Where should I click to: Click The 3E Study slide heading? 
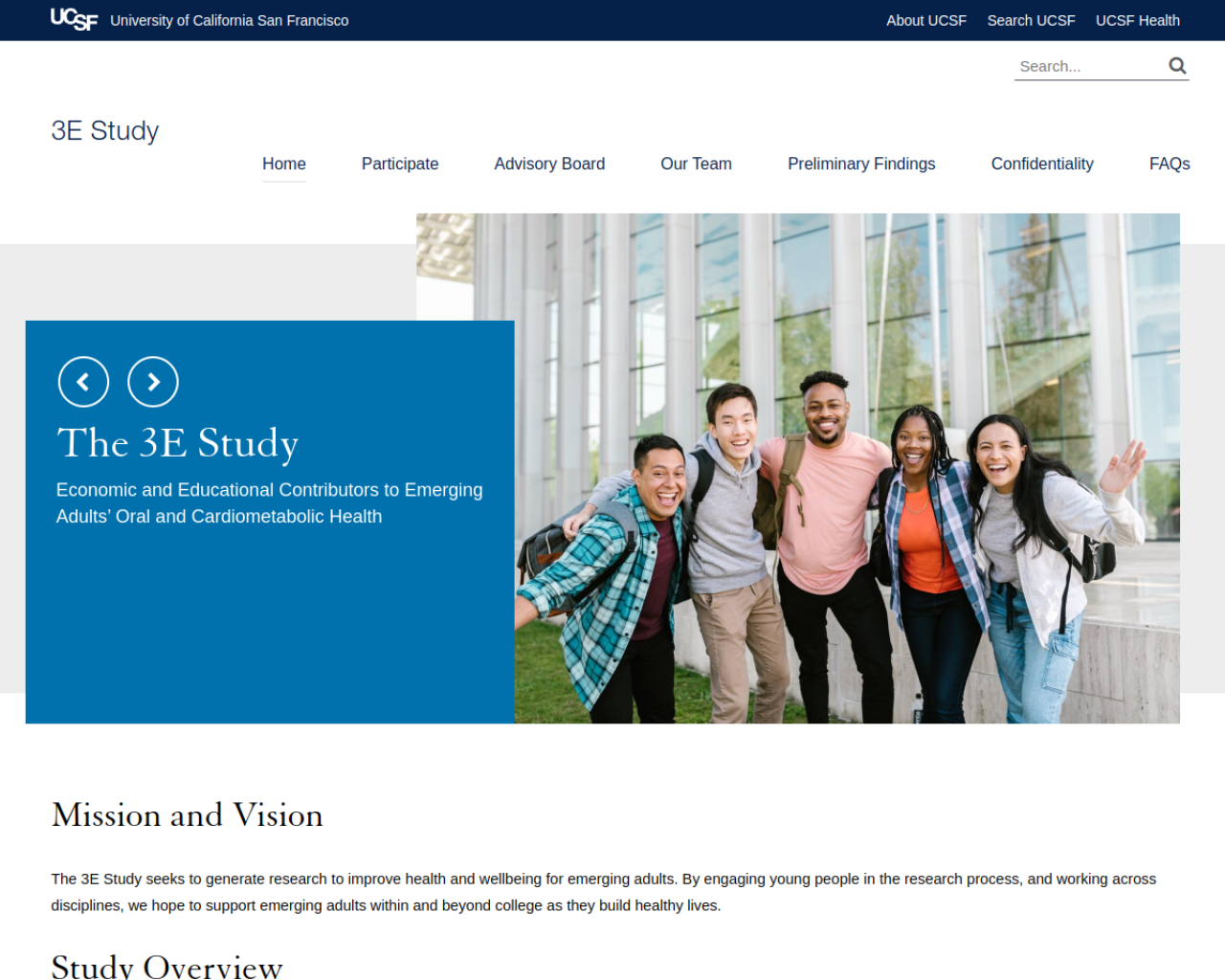178,443
